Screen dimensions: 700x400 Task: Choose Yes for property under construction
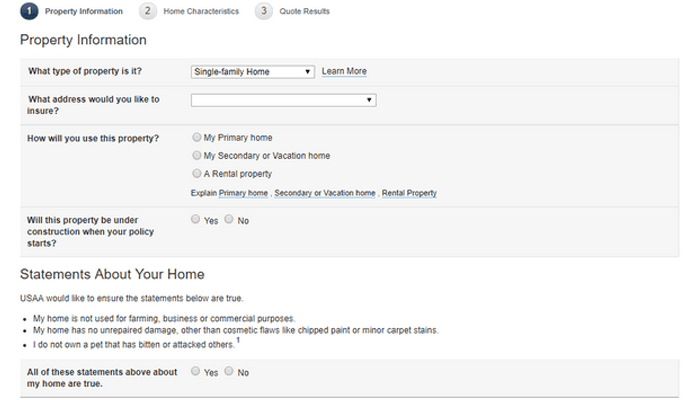point(196,220)
